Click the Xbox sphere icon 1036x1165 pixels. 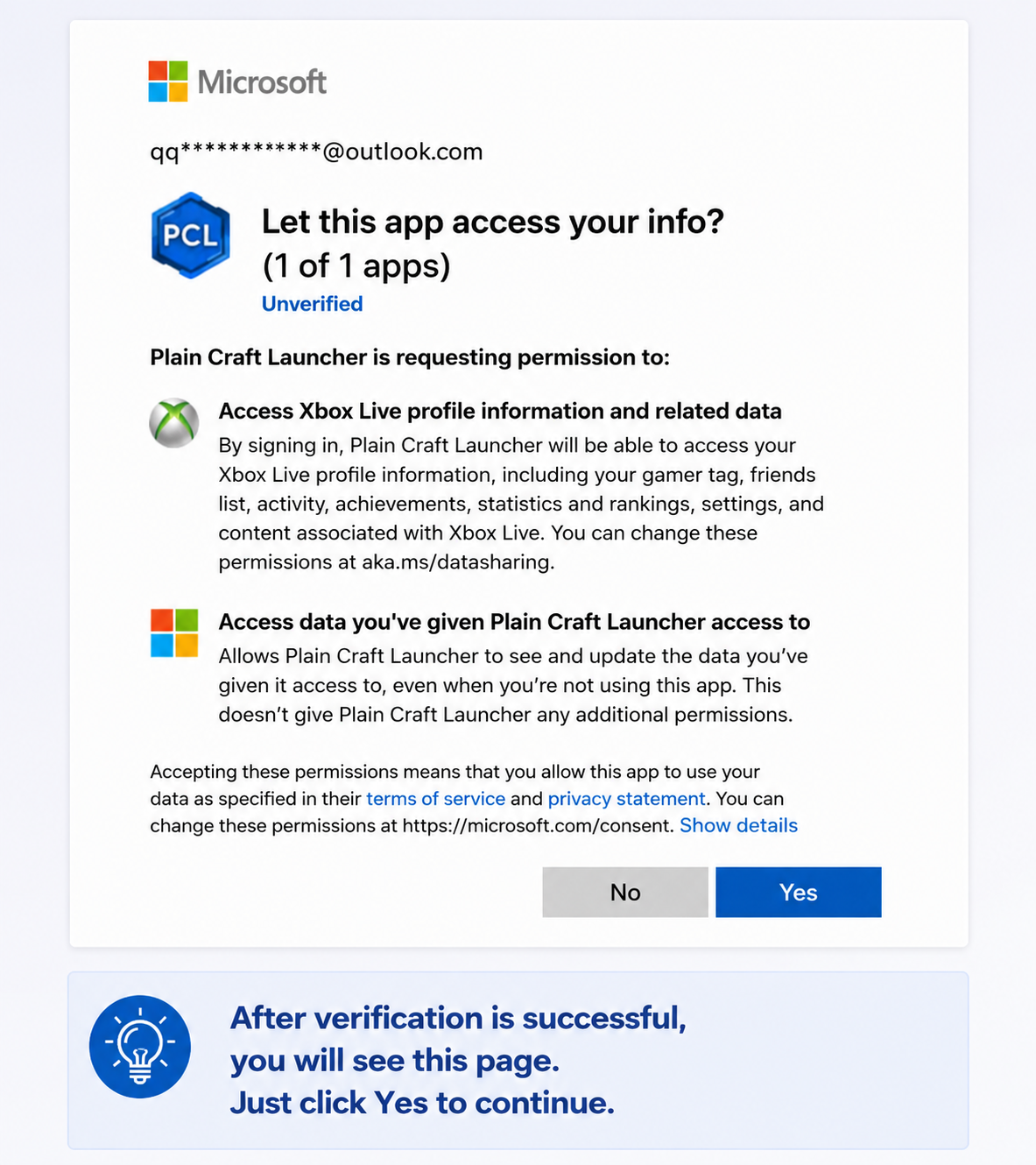(174, 423)
